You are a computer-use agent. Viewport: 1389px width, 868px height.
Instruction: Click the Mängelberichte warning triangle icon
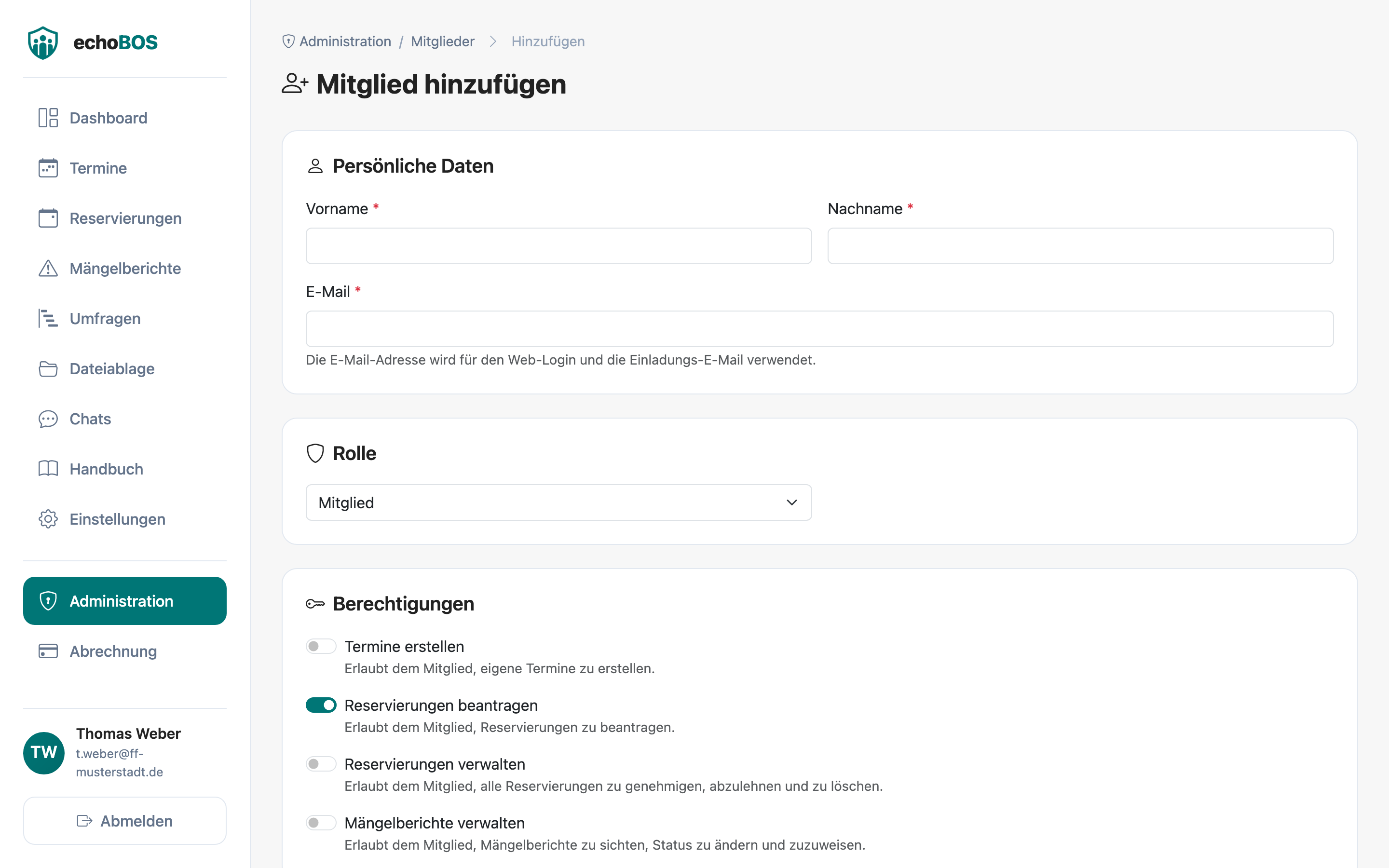(x=48, y=268)
